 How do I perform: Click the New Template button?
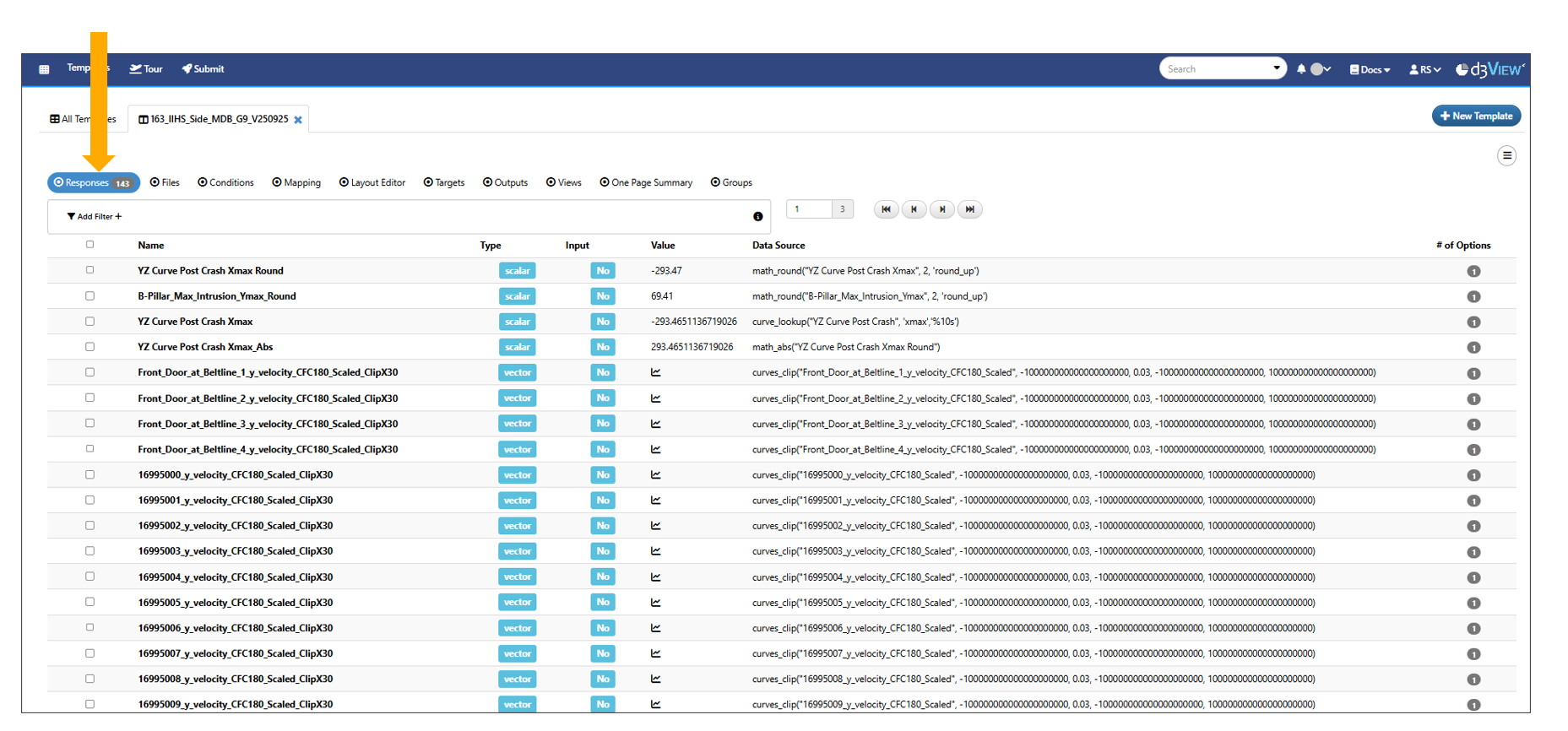coord(1476,116)
